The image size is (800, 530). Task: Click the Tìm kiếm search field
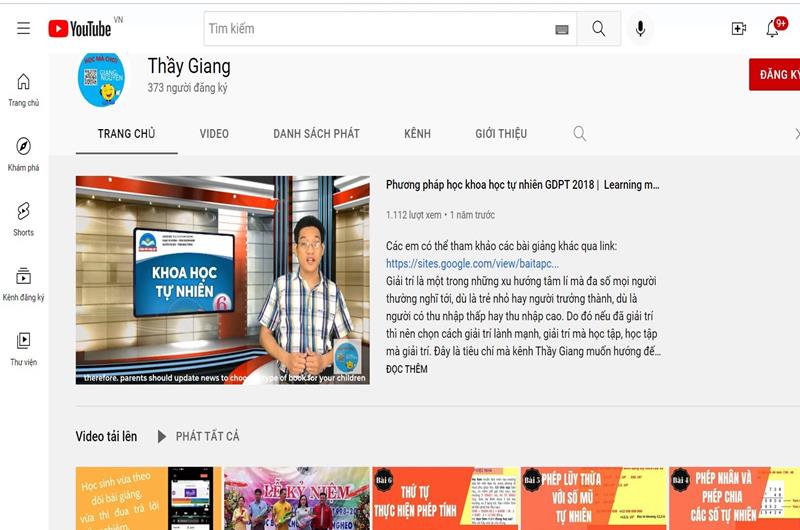[378, 29]
